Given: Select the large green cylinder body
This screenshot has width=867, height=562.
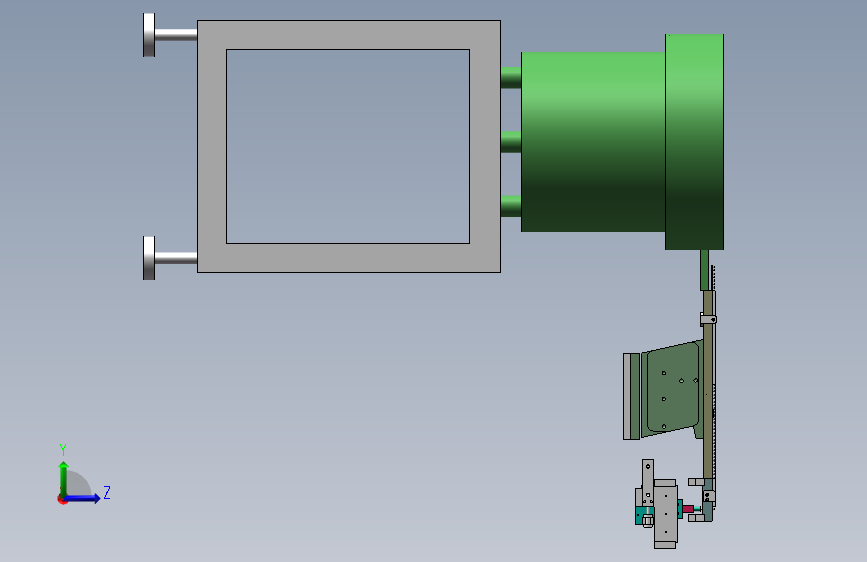Looking at the screenshot, I should point(593,142).
